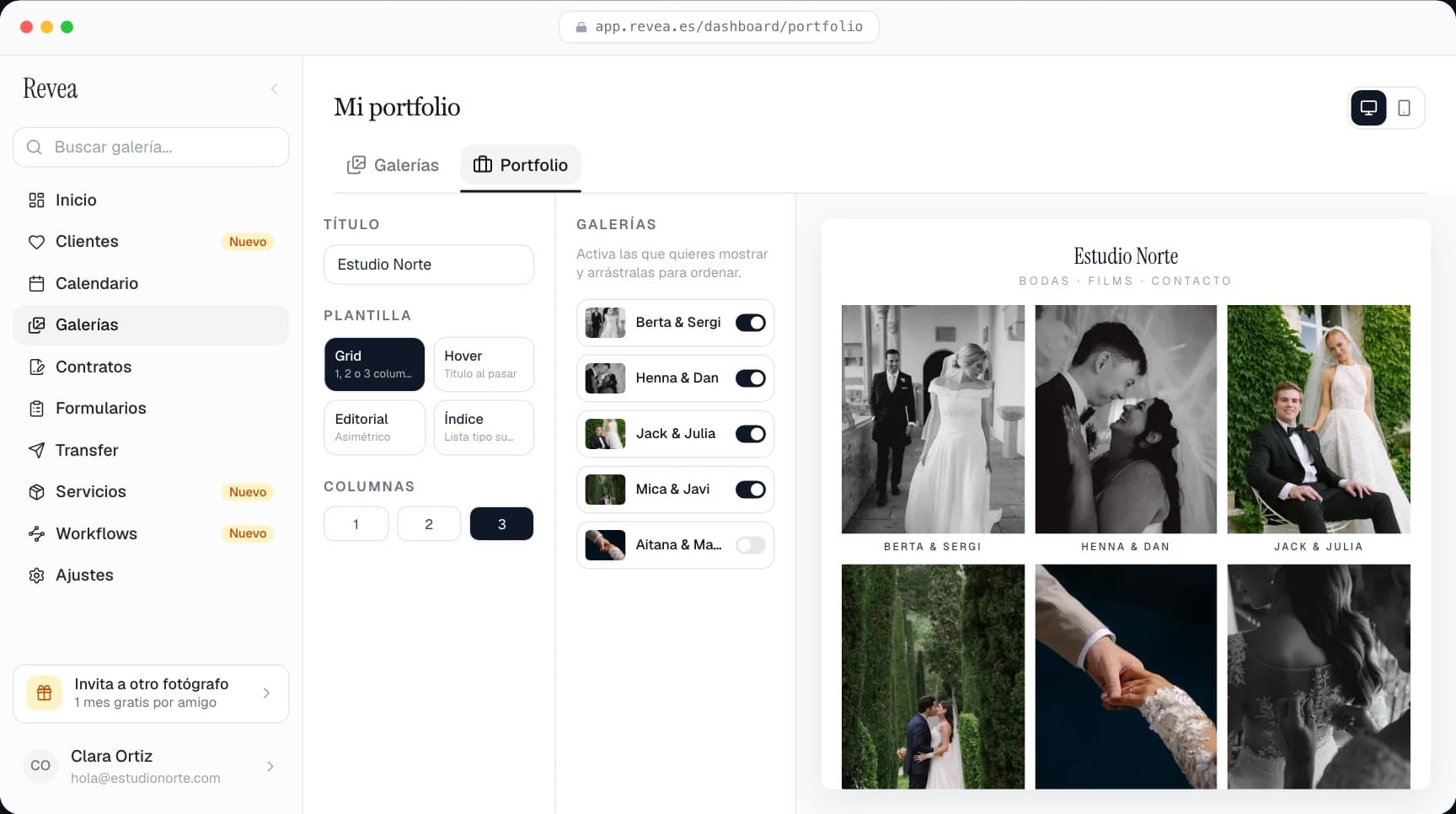This screenshot has height=814, width=1456.
Task: Select the Grid template option
Action: click(374, 364)
